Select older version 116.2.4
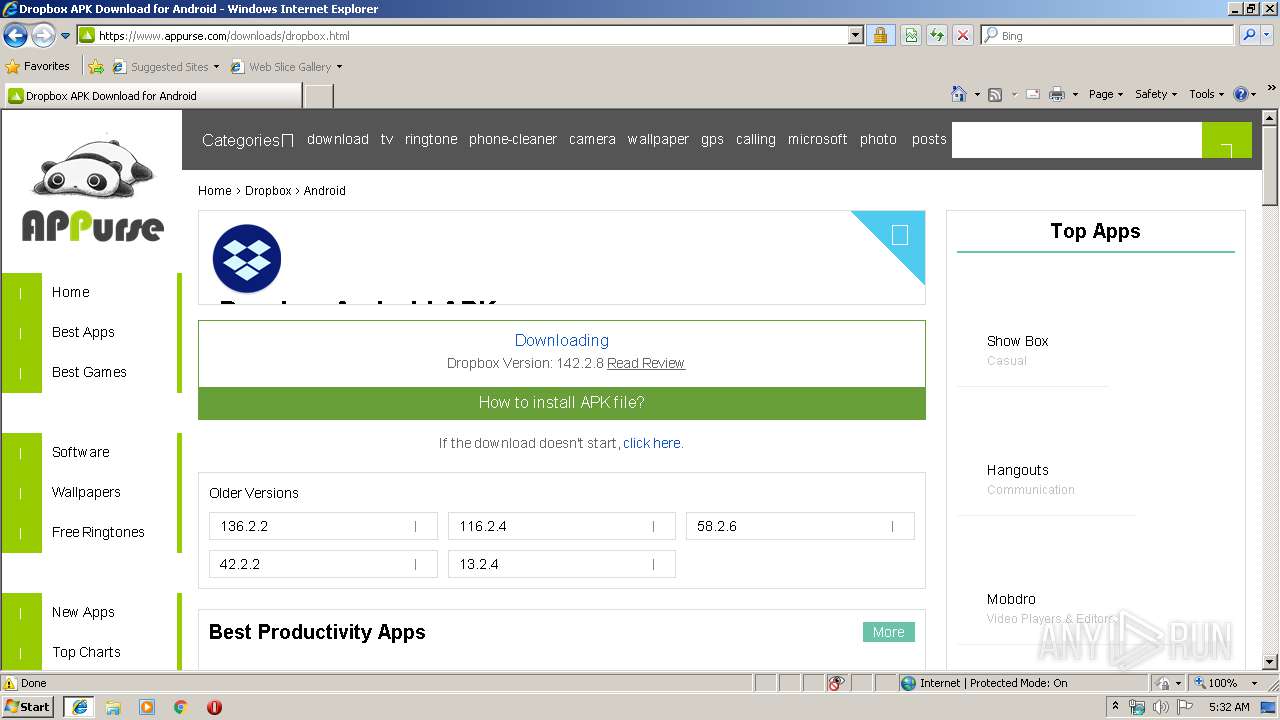The image size is (1280, 720). tap(562, 526)
